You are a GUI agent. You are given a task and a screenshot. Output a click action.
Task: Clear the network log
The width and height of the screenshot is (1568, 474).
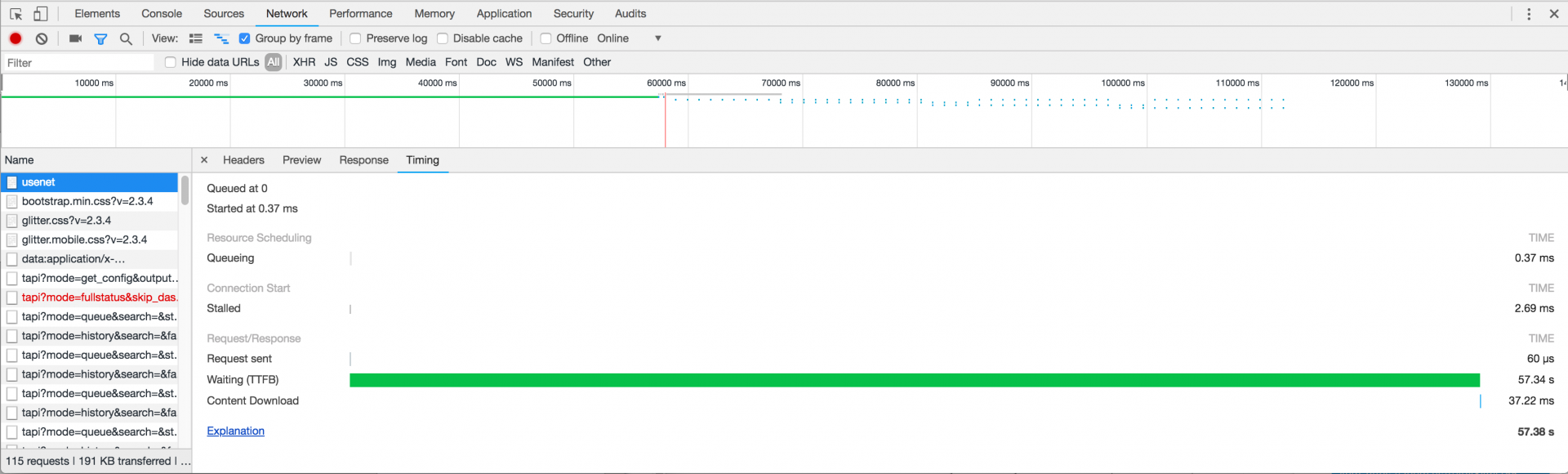click(42, 38)
